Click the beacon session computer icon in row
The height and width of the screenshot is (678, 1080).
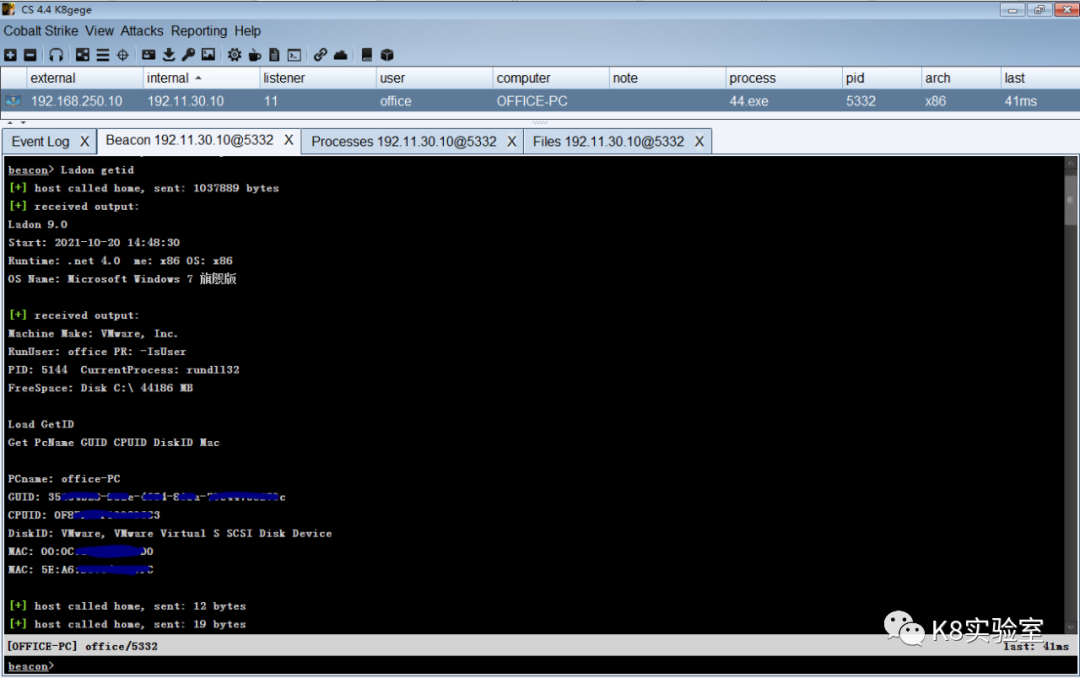[x=12, y=101]
